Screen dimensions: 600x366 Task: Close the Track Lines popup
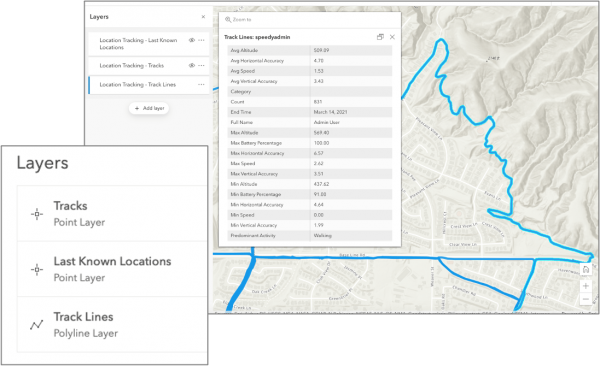[392, 37]
